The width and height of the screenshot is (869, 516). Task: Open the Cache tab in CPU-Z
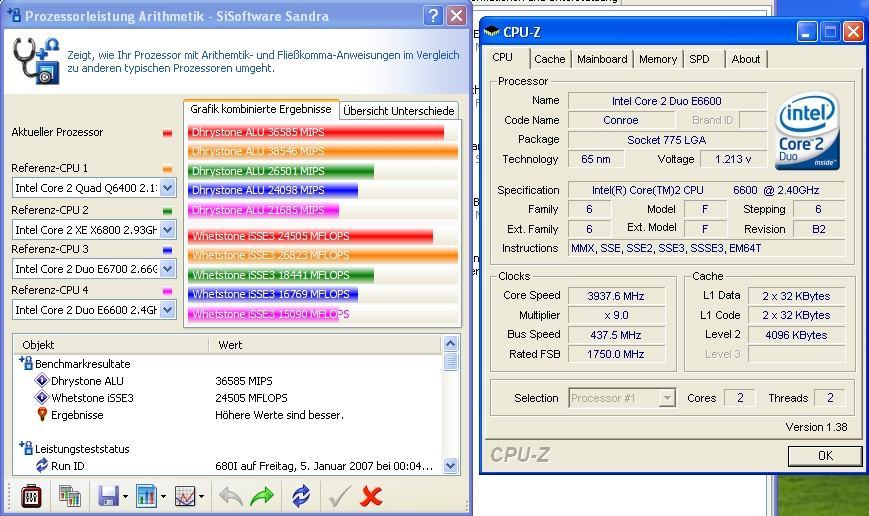tap(550, 59)
